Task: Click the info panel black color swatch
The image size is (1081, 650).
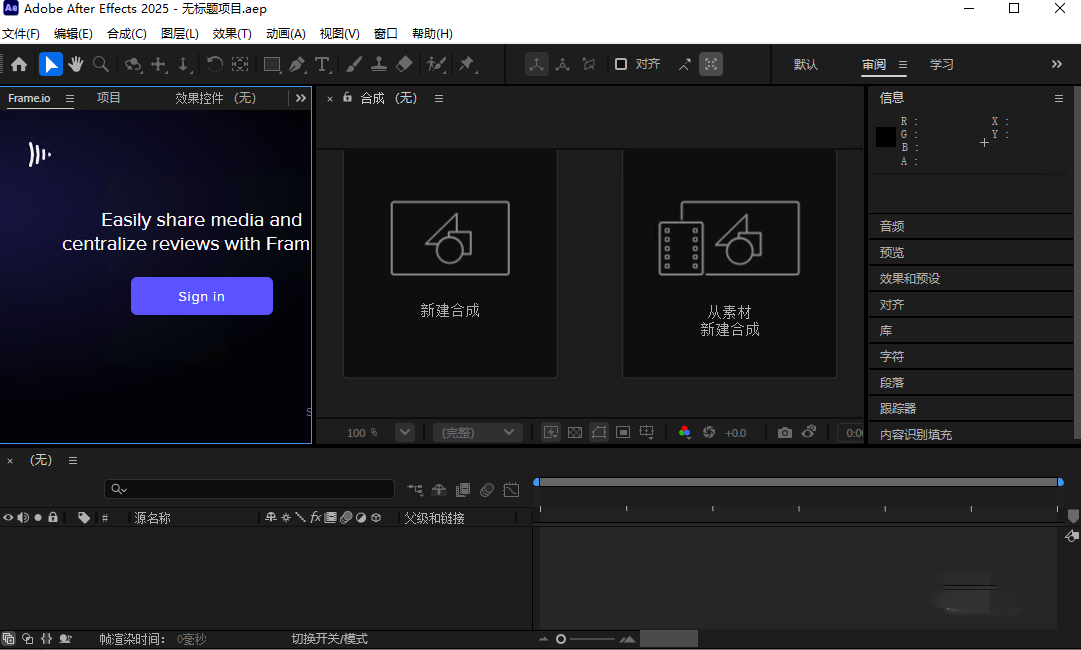Action: [x=886, y=136]
